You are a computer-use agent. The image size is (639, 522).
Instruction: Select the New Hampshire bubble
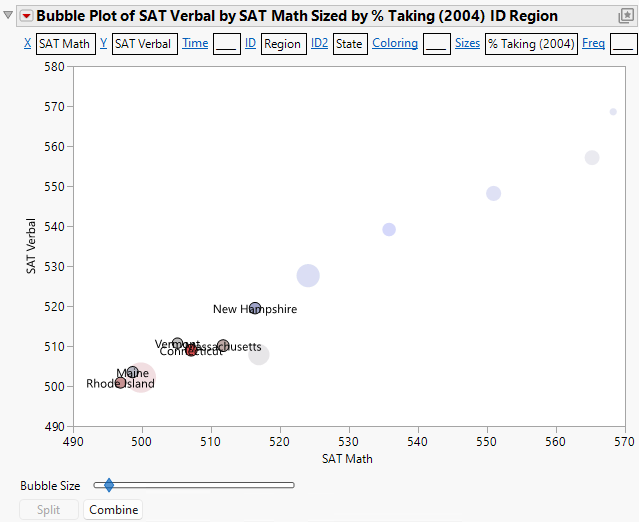255,308
